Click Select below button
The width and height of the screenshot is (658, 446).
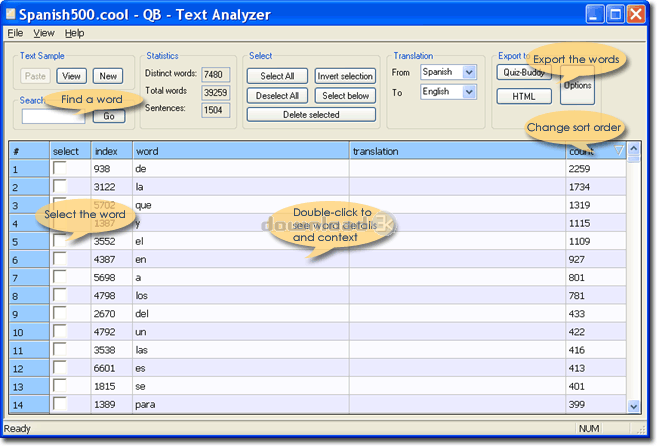(x=345, y=96)
